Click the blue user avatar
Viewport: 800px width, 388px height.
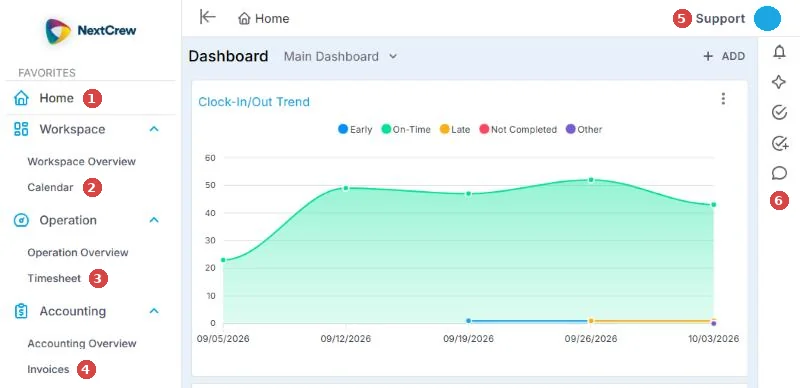[767, 19]
